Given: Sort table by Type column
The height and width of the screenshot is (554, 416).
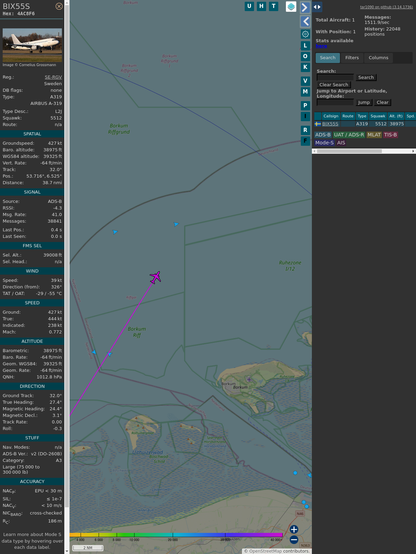Looking at the screenshot, I should [x=362, y=116].
